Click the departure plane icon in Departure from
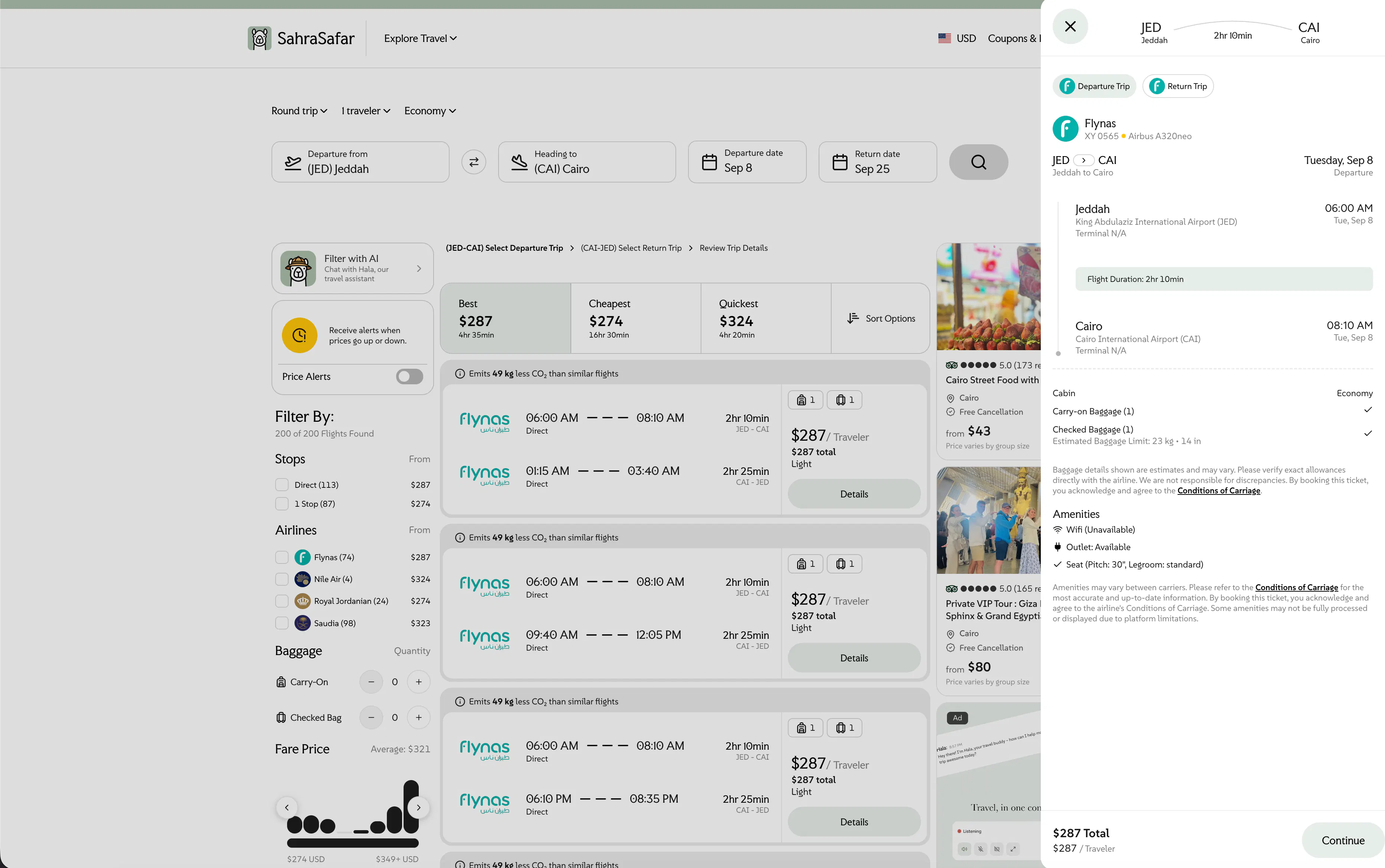Viewport: 1385px width, 868px height. 293,162
